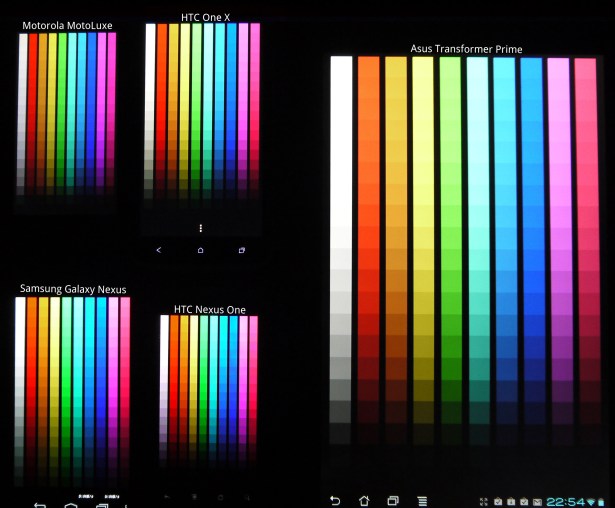Tap the Wi-Fi signal icon on Asus tablet
The width and height of the screenshot is (615, 508).
[591, 502]
